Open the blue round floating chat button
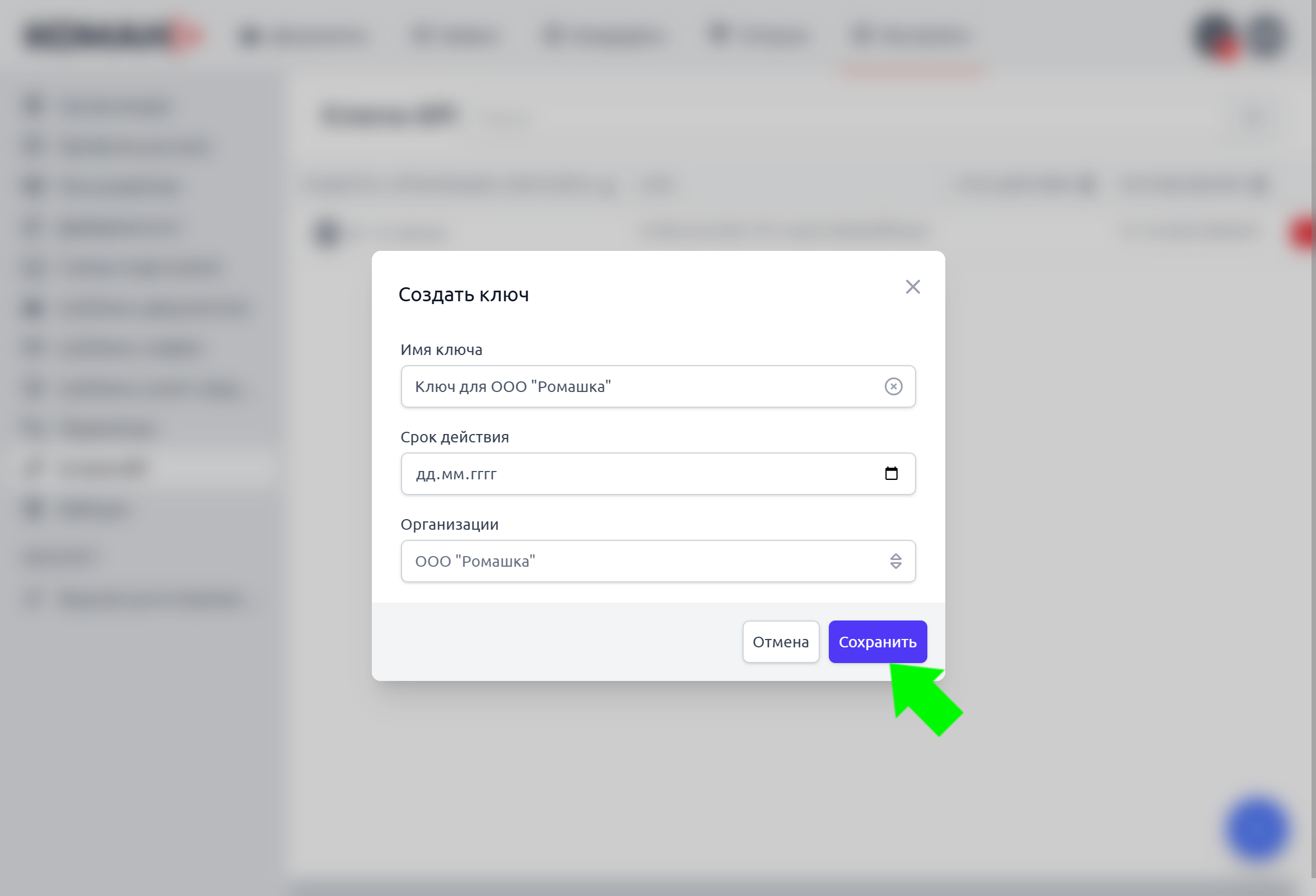Image resolution: width=1316 pixels, height=896 pixels. tap(1257, 830)
